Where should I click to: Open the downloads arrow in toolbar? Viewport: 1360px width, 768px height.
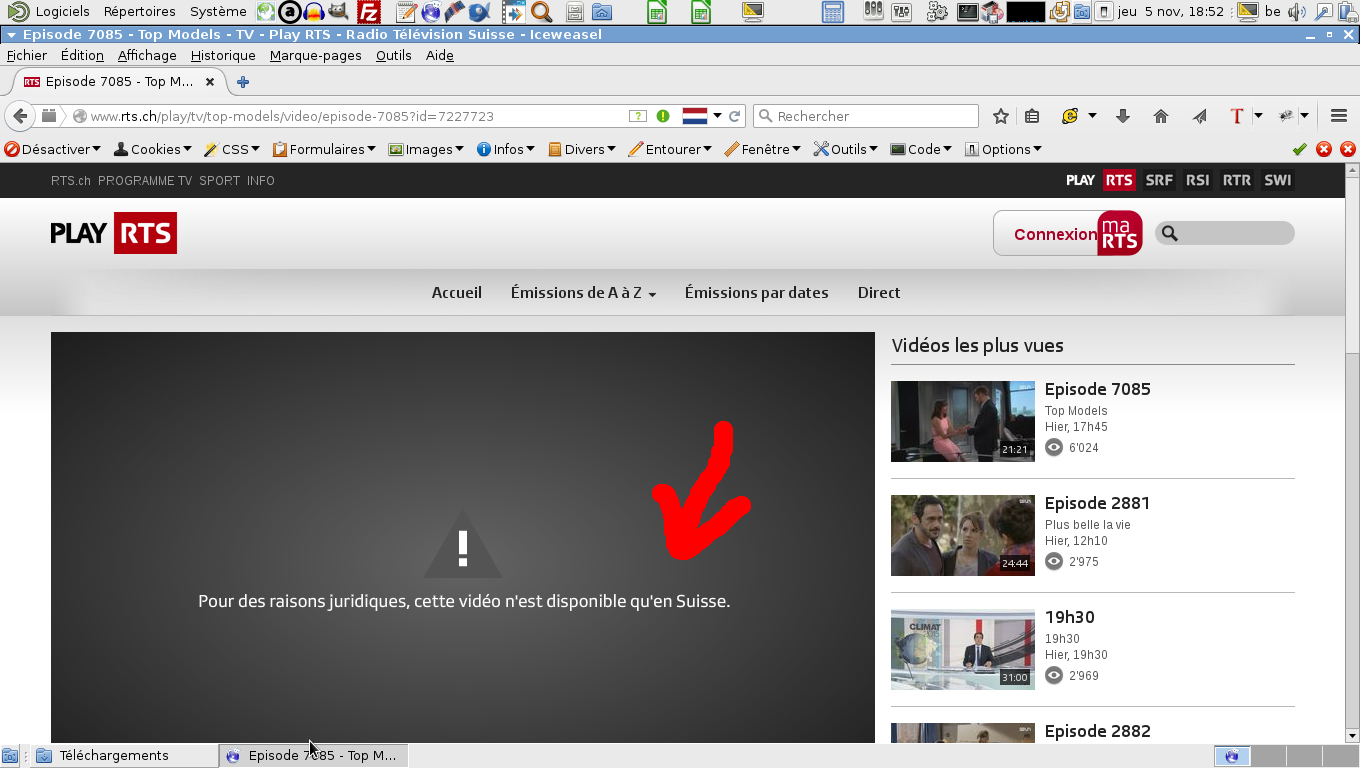click(x=1123, y=116)
